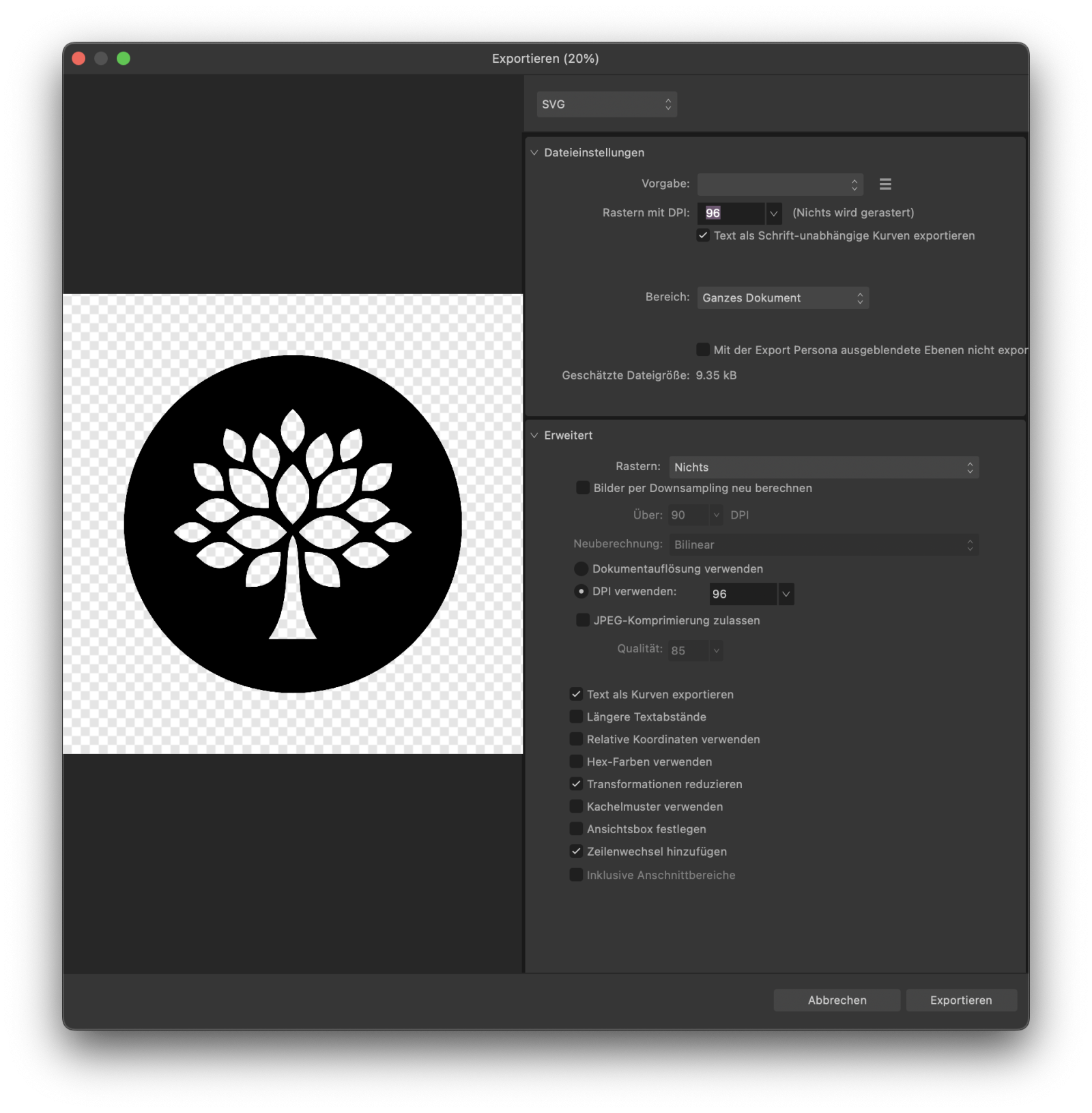
Task: Open the Vorgabe preset dropdown
Action: coord(779,184)
